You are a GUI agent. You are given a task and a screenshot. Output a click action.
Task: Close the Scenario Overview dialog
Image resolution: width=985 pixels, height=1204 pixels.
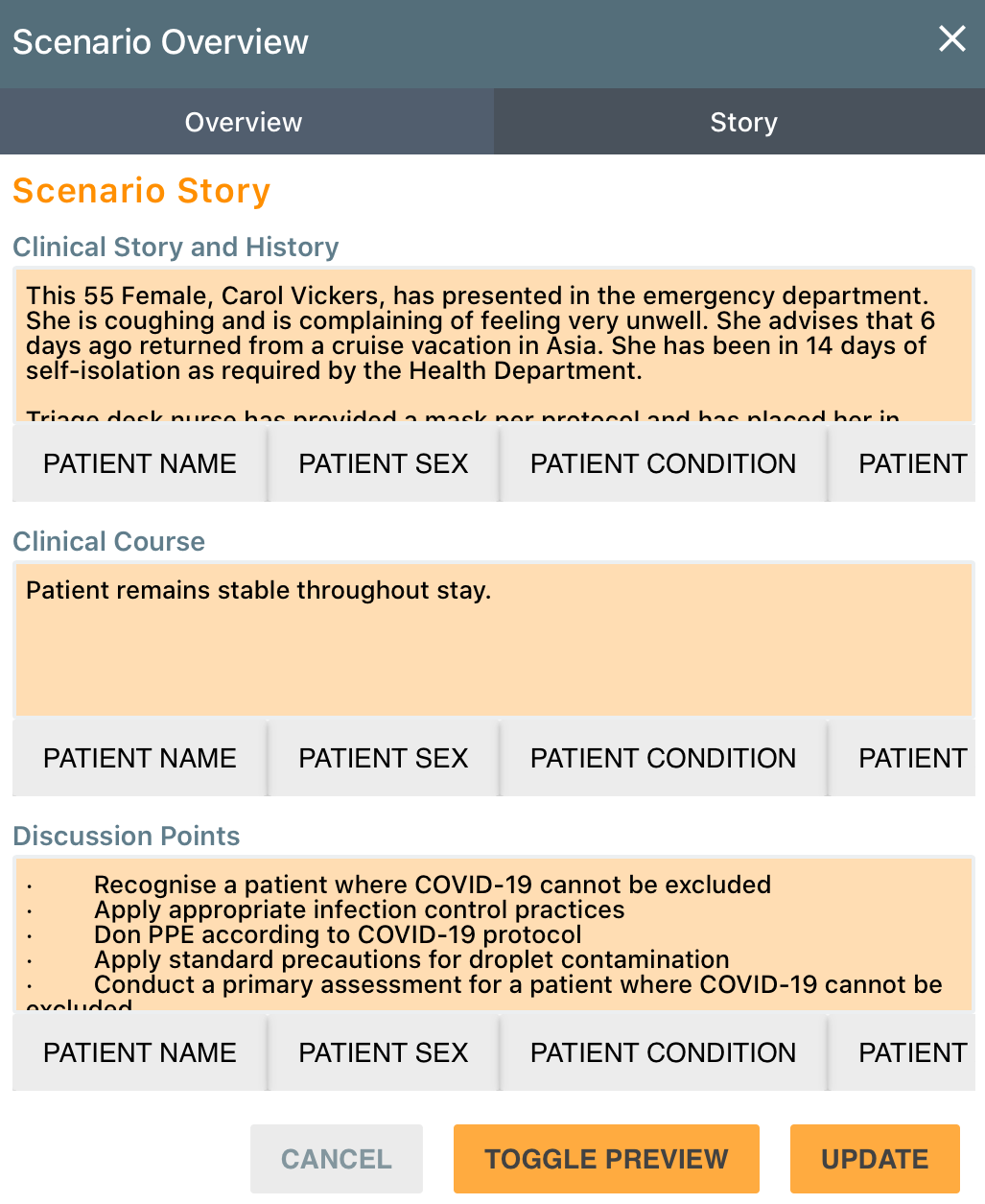point(951,39)
